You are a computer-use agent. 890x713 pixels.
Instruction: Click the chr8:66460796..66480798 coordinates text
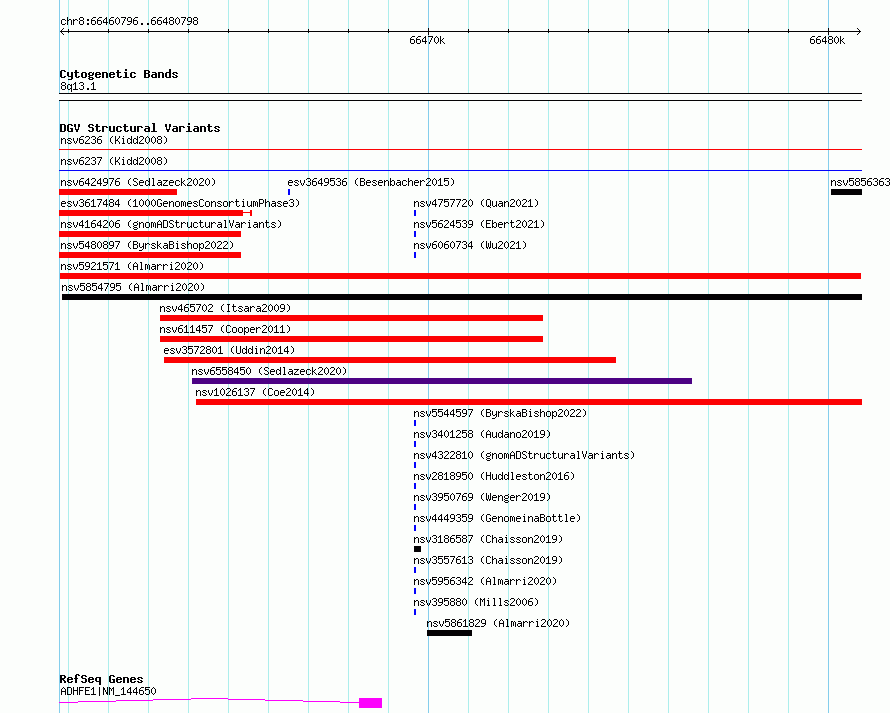click(x=129, y=21)
